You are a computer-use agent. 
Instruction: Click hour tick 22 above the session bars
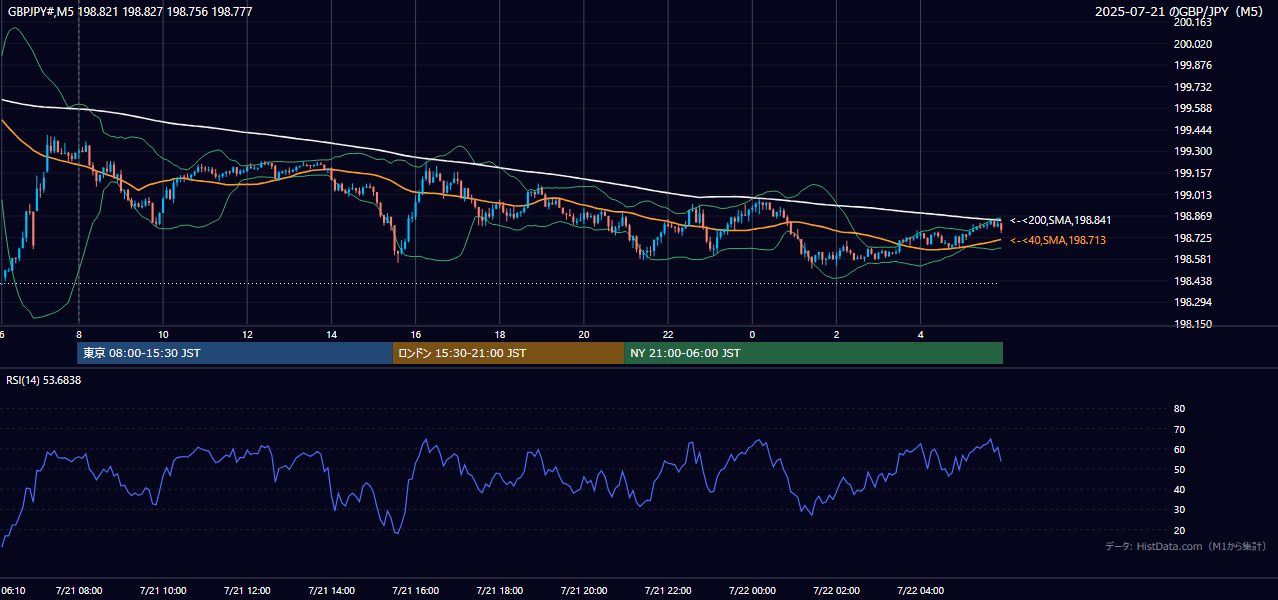click(668, 335)
